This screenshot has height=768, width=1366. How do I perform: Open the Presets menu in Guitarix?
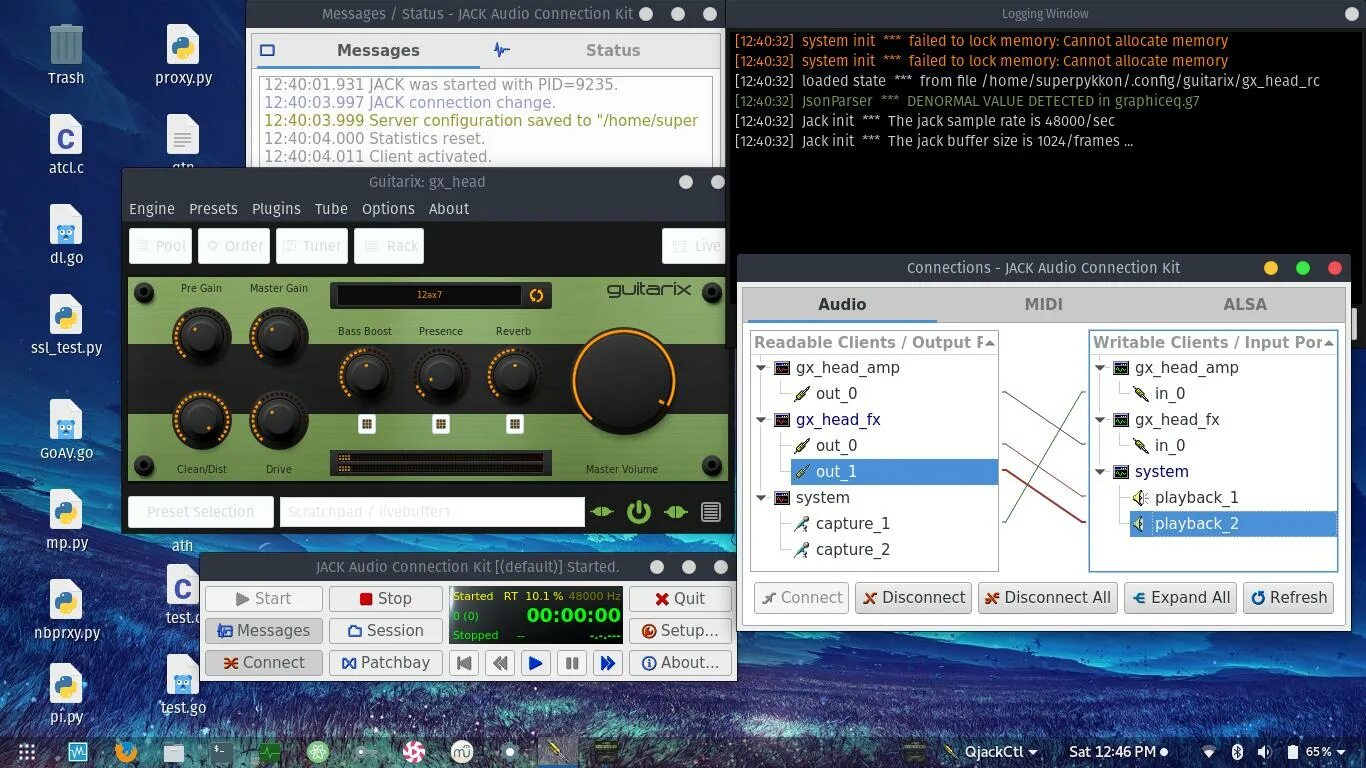[213, 209]
